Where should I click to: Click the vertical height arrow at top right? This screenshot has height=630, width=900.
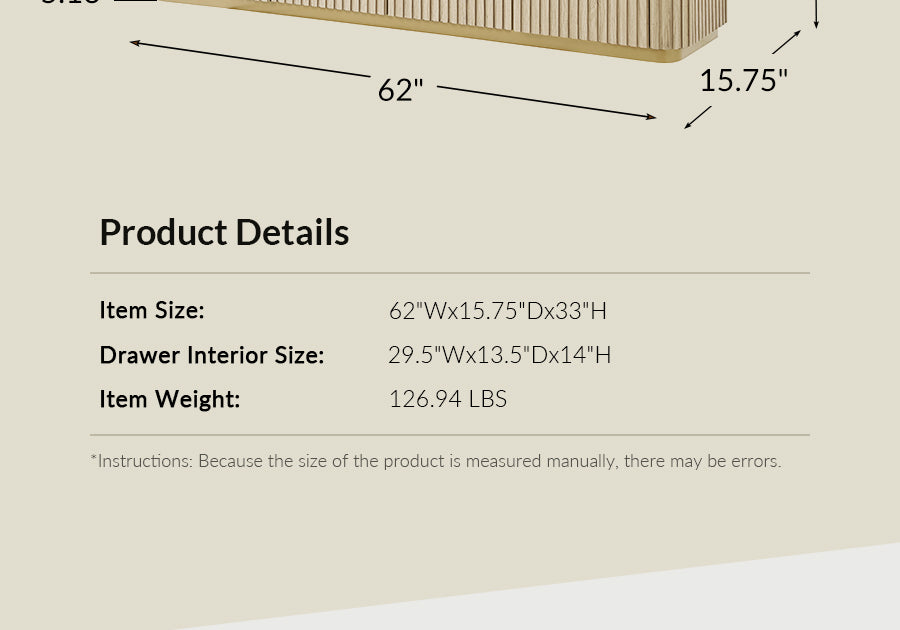(x=816, y=15)
